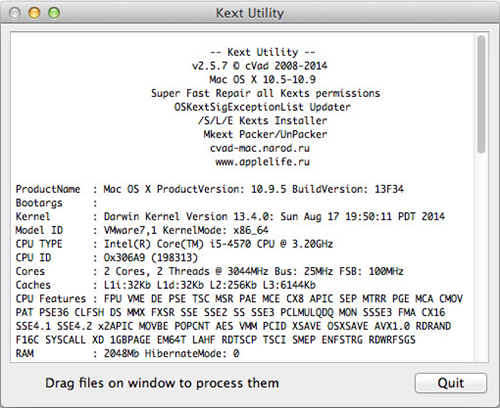Click the 'SSE4.1 SSE4.2 x2APIC' features line
The height and width of the screenshot is (408, 500).
[233, 326]
